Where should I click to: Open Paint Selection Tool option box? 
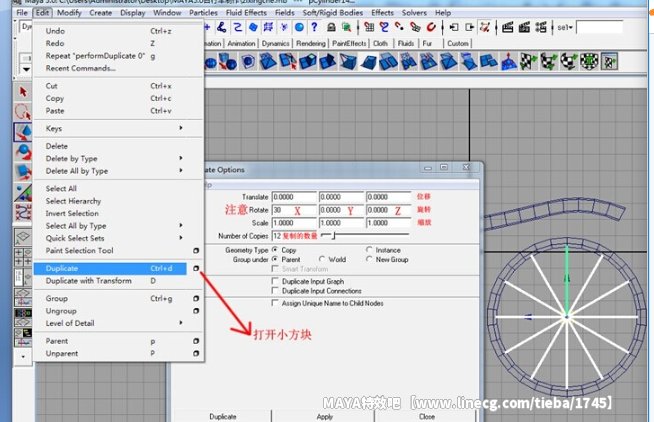pyautogui.click(x=196, y=251)
